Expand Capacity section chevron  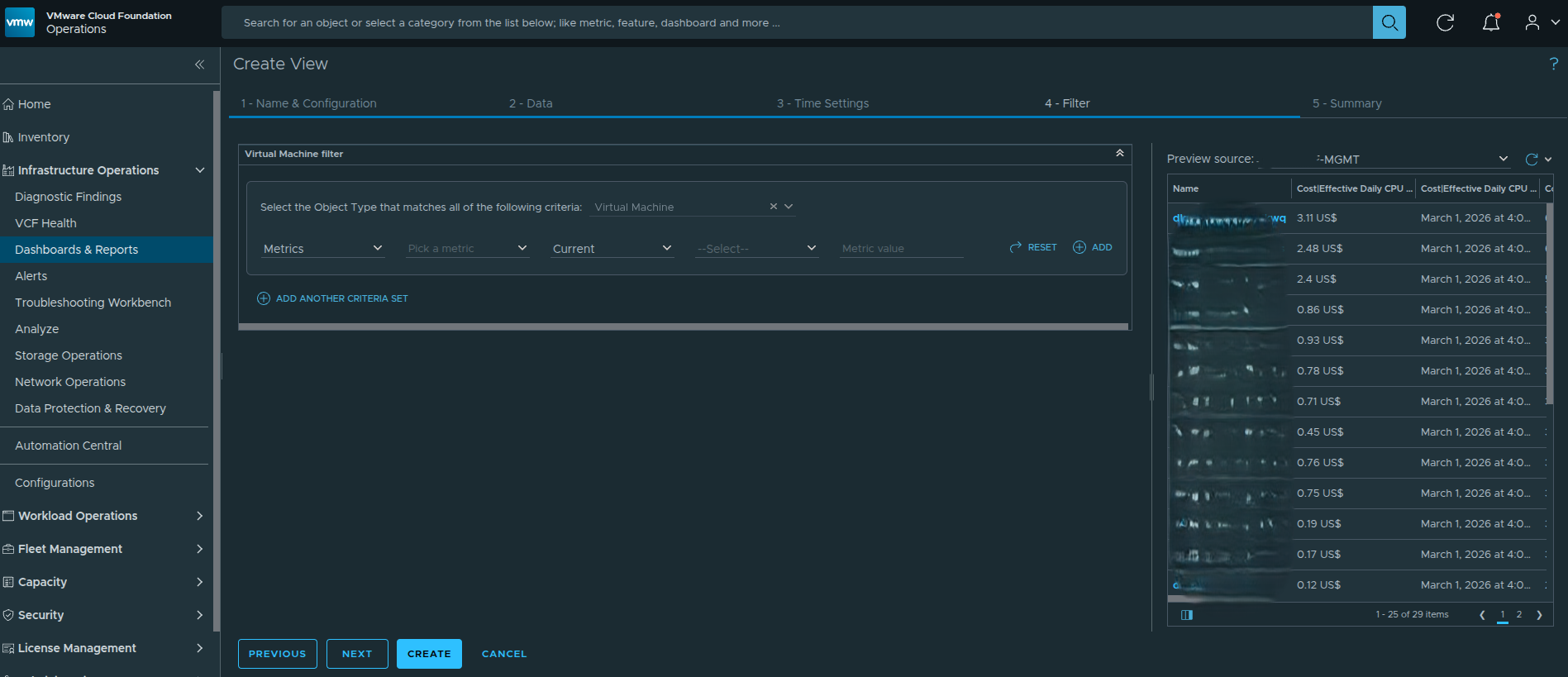point(199,582)
